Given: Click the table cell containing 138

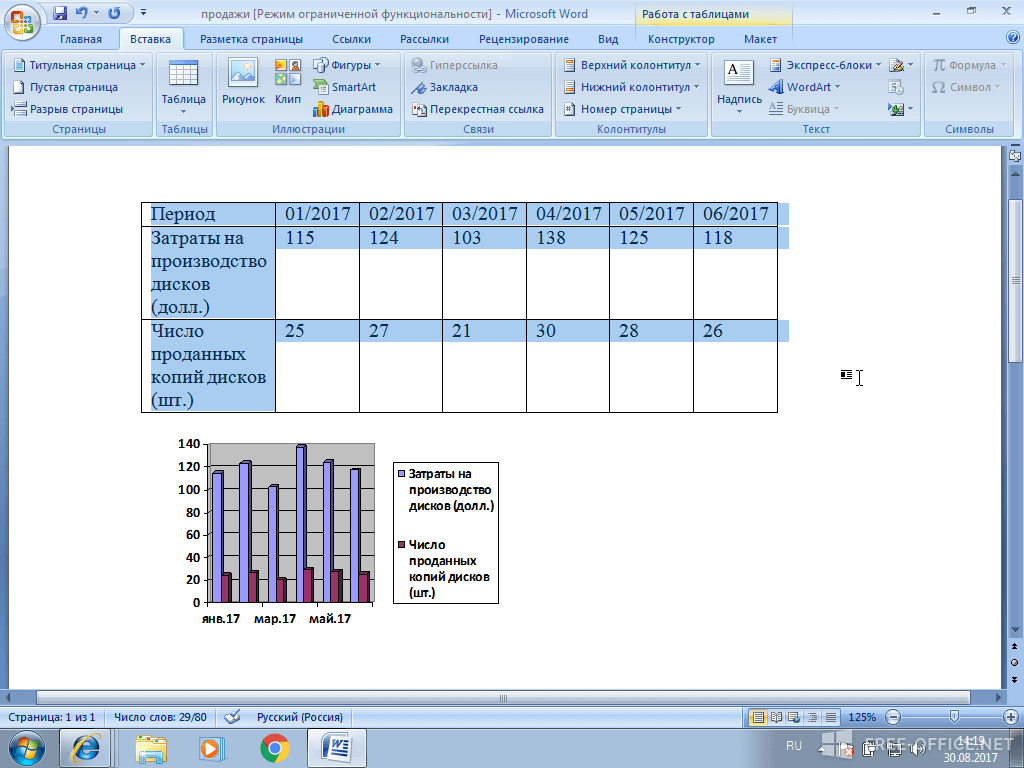Looking at the screenshot, I should (568, 273).
